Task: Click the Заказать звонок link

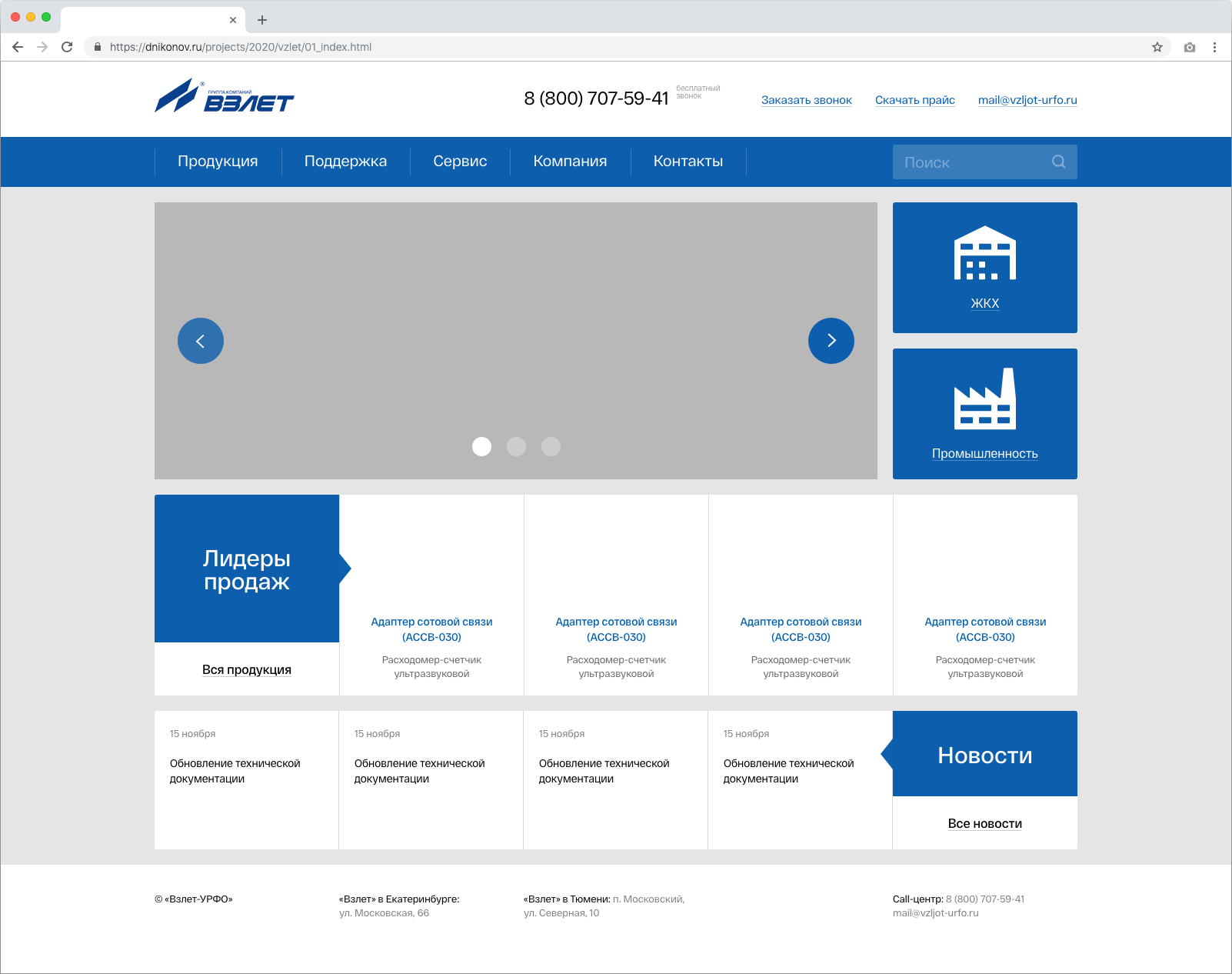Action: pos(806,100)
